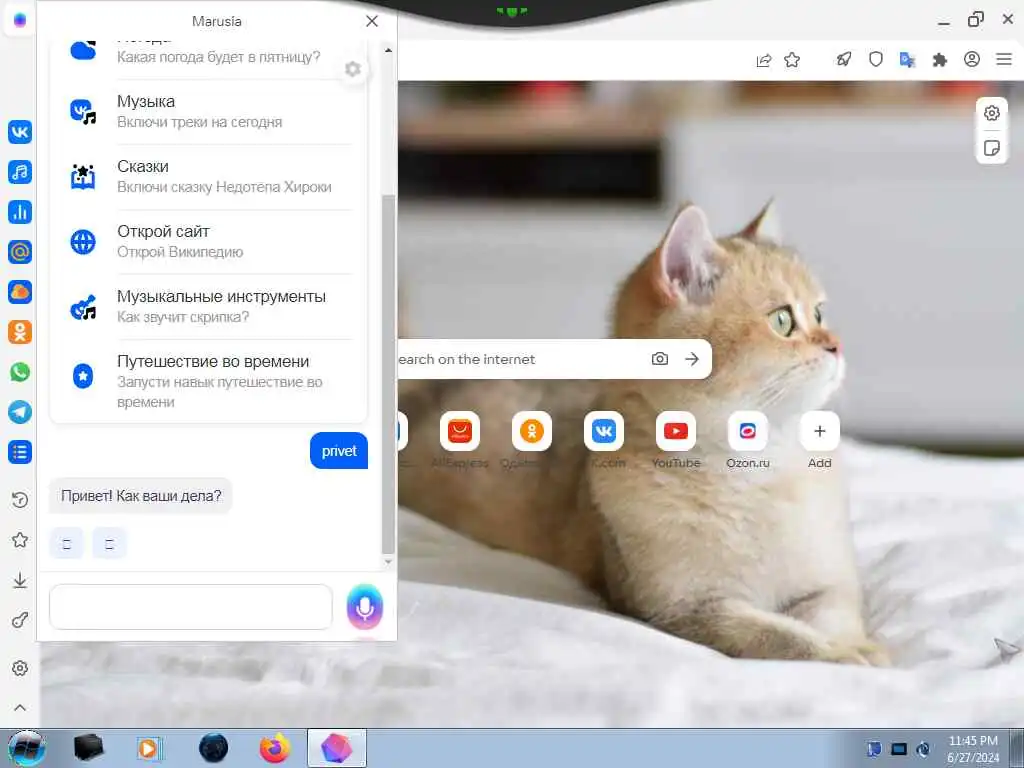Select Музыкальные инструменты skill

(209, 306)
